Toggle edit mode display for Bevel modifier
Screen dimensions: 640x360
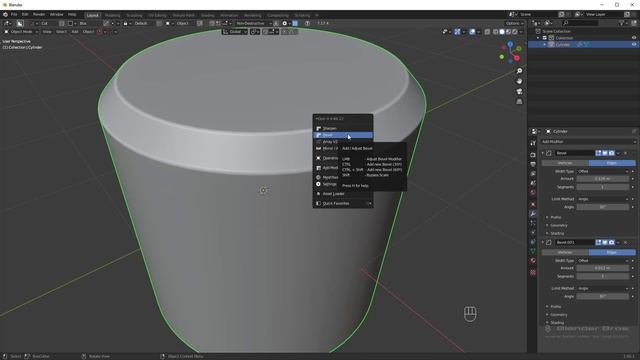(x=598, y=153)
